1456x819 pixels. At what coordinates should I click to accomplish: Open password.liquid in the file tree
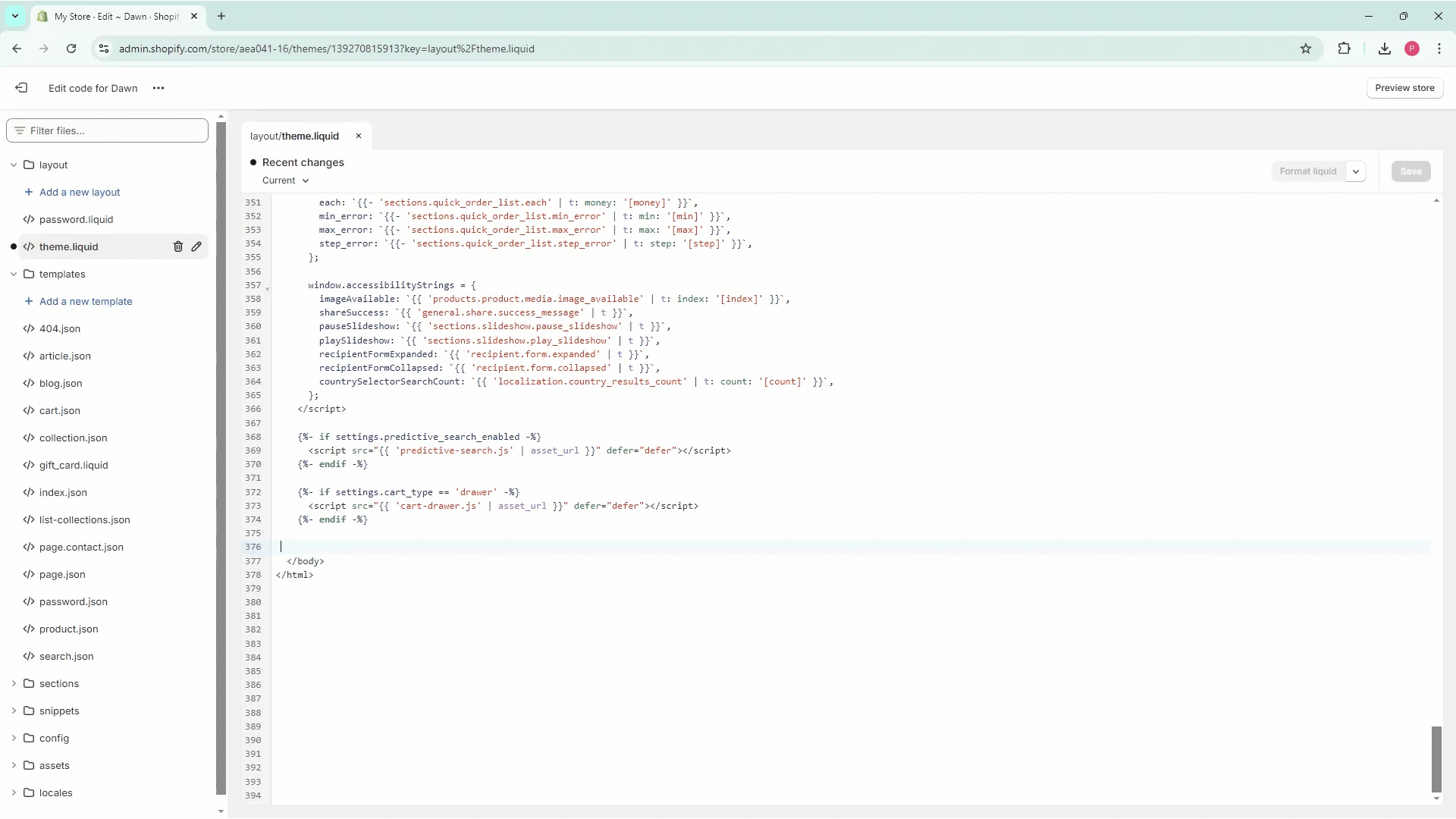tap(76, 220)
